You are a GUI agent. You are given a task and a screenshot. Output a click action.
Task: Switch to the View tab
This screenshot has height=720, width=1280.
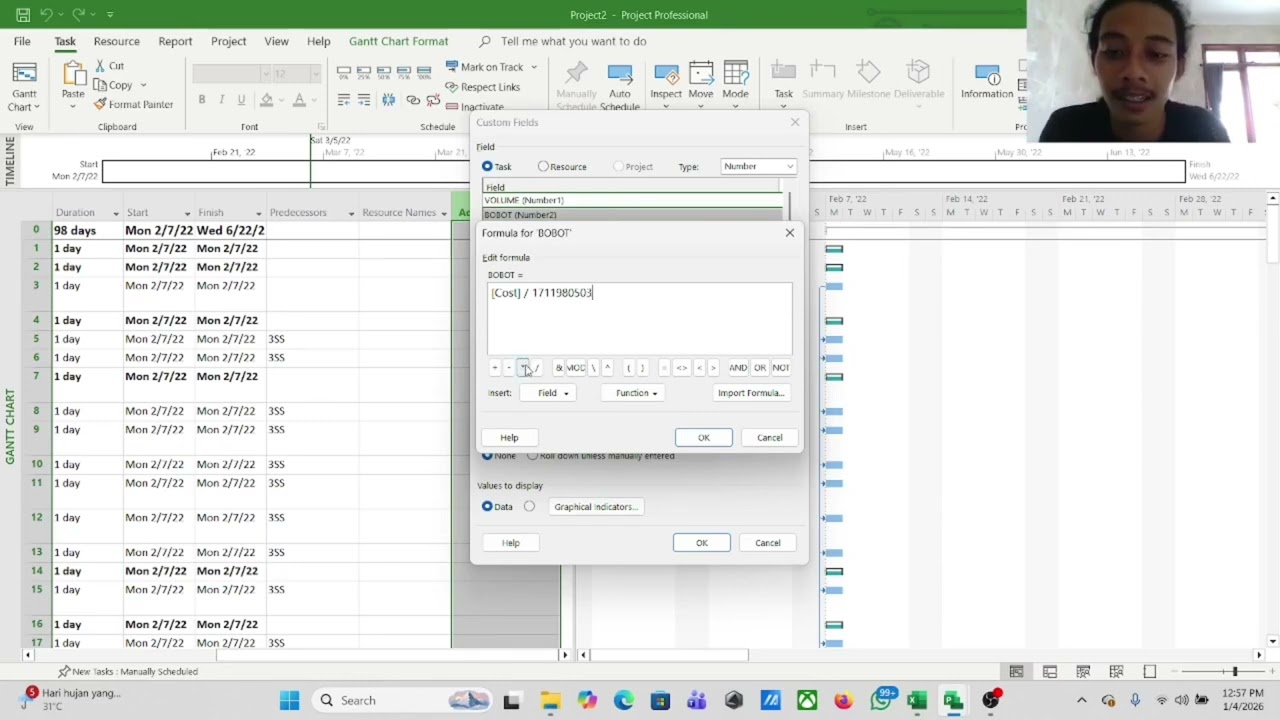[276, 41]
